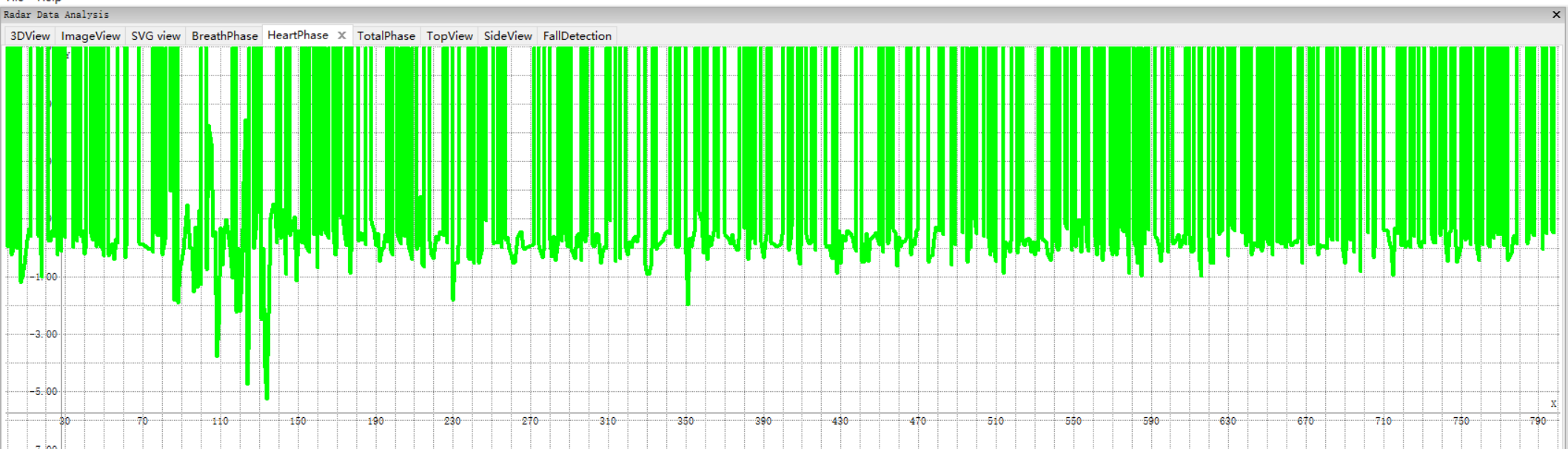Click y-axis label -3.00

(x=44, y=334)
